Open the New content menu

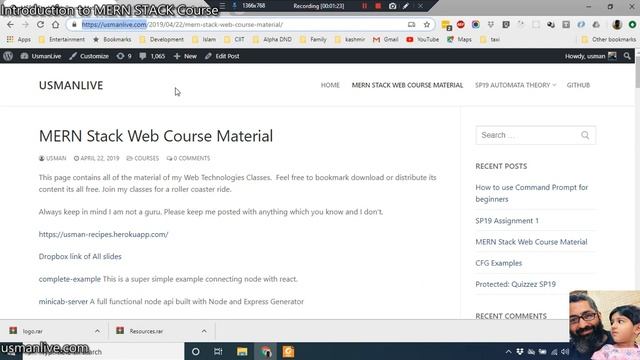(x=185, y=56)
